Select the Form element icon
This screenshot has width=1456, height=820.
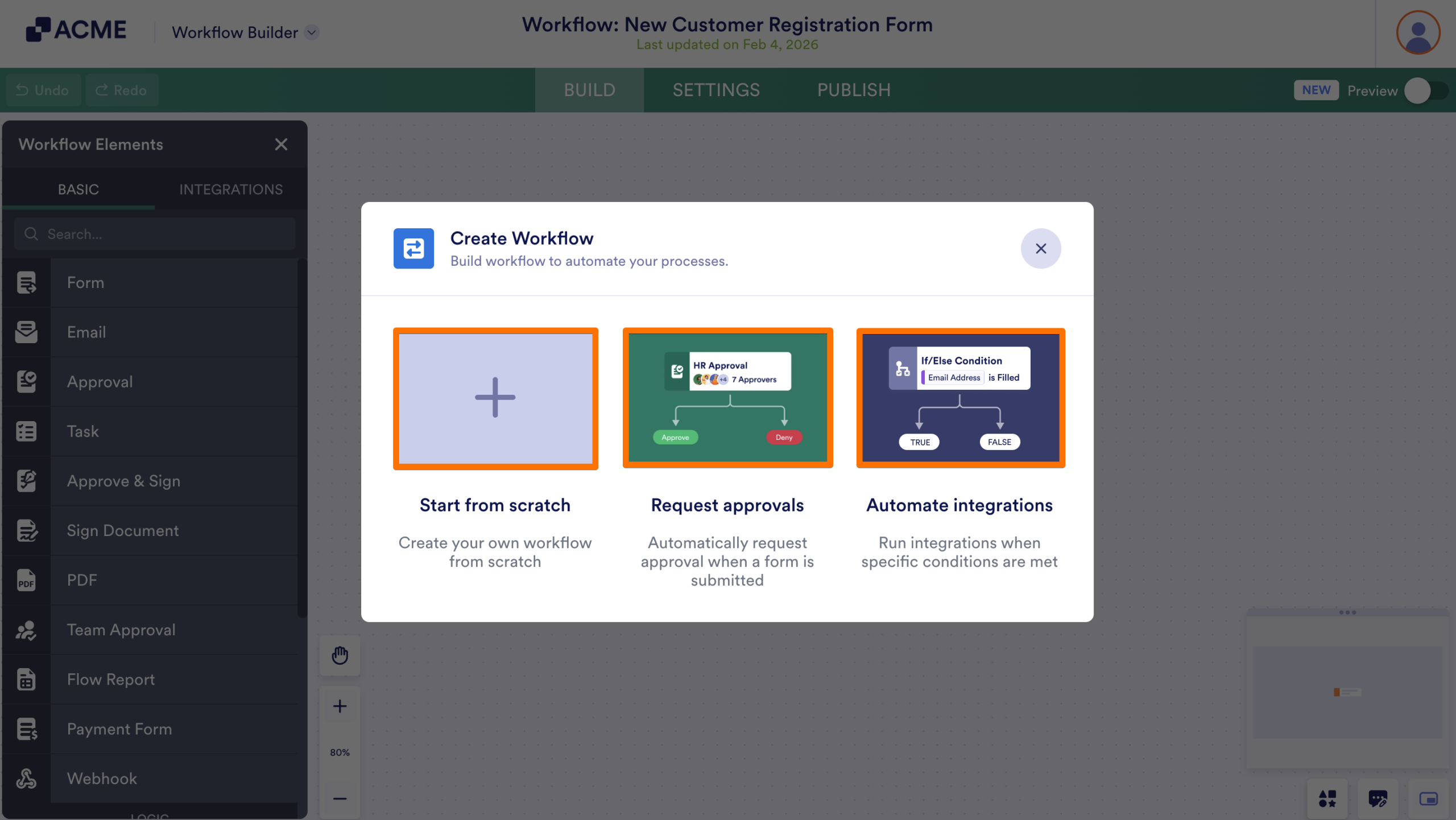coord(26,282)
